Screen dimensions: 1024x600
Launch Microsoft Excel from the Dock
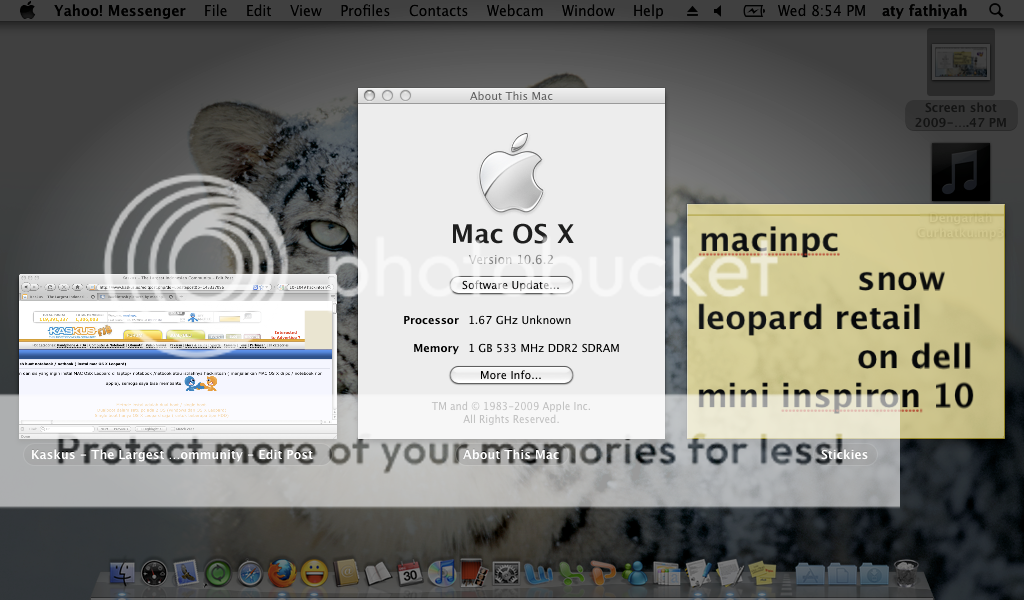[571, 574]
